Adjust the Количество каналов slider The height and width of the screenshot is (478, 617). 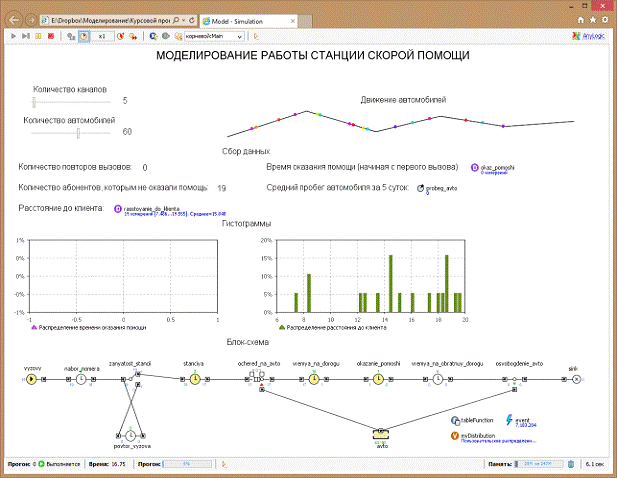[x=34, y=101]
